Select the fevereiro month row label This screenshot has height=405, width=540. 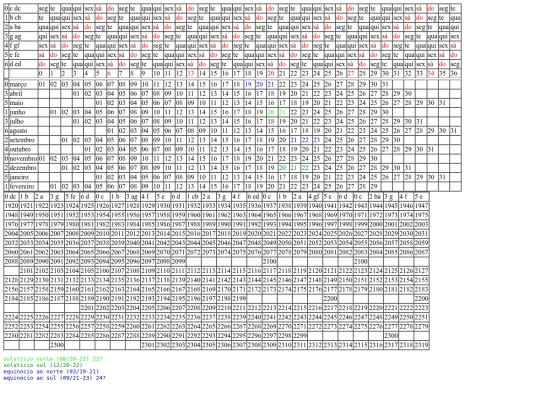23,187
